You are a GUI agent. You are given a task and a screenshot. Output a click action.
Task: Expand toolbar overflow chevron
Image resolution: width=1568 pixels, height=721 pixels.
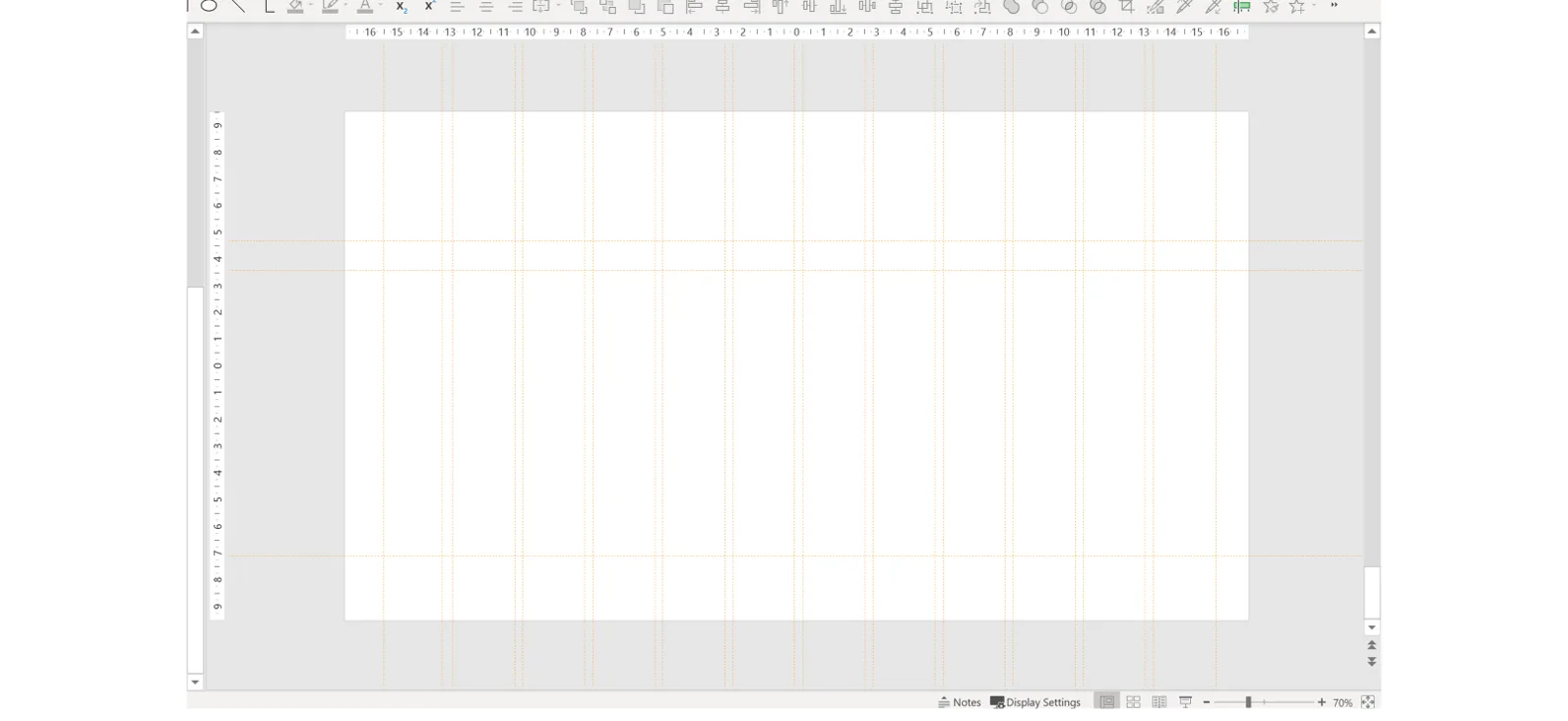tap(1335, 6)
